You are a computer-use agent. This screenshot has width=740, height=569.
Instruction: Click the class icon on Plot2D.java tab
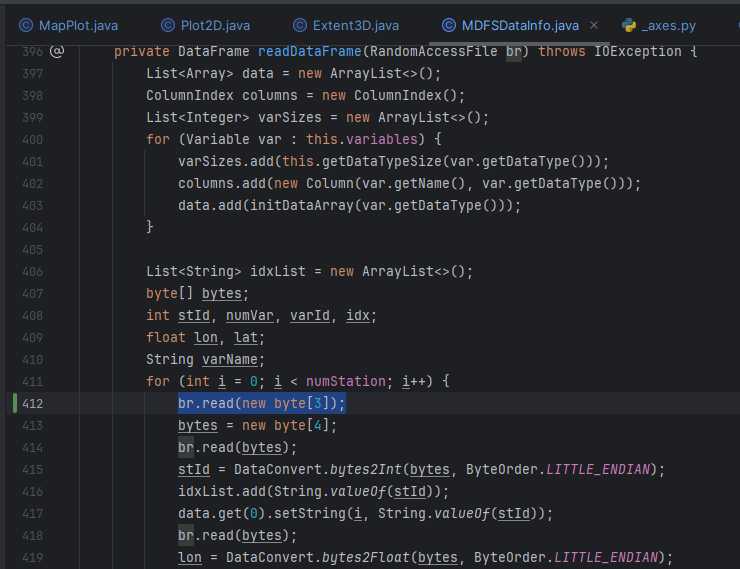[167, 25]
